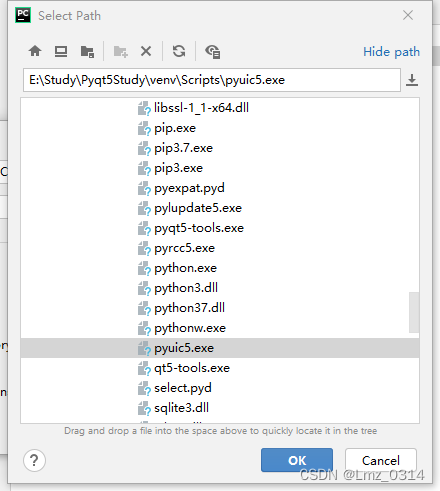Click file icon beside pyqt5-tools.exe

[x=144, y=229]
